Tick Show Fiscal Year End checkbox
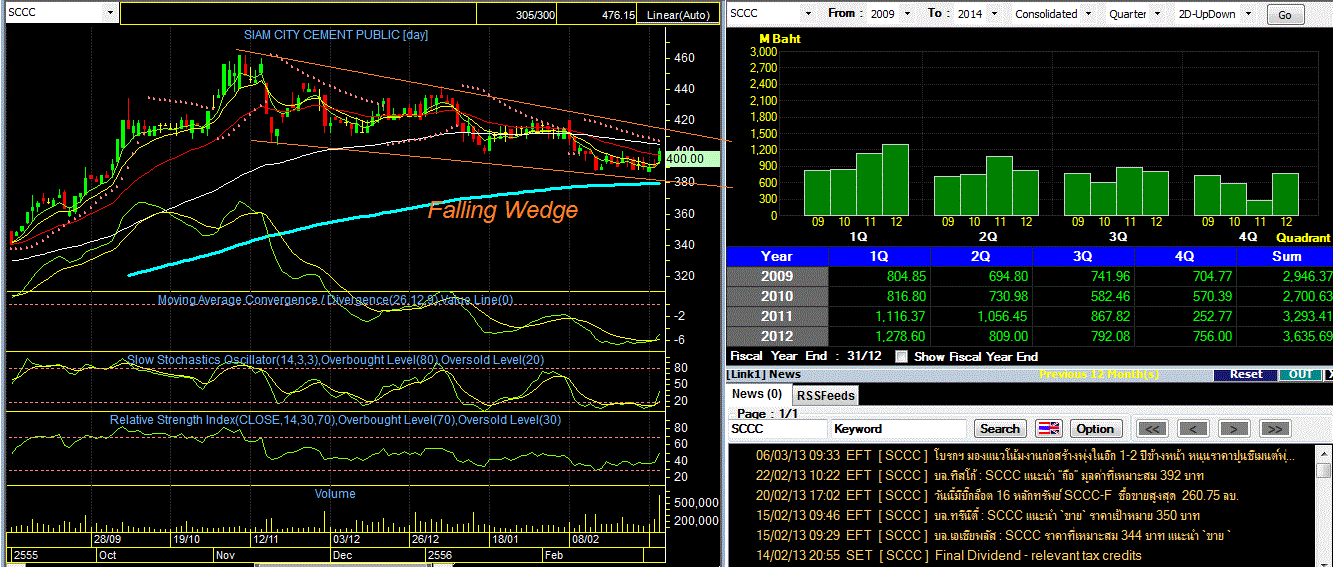The image size is (1333, 567). (x=902, y=356)
